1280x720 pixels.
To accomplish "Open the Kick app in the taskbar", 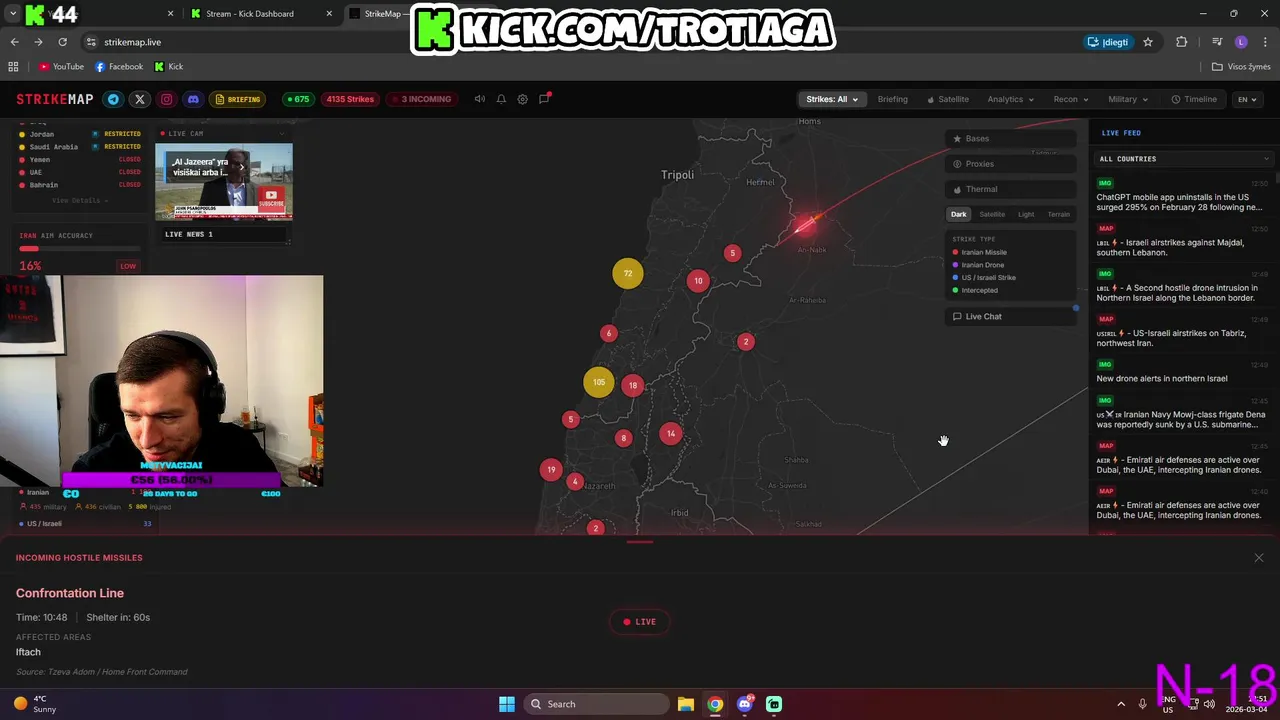I will point(774,704).
